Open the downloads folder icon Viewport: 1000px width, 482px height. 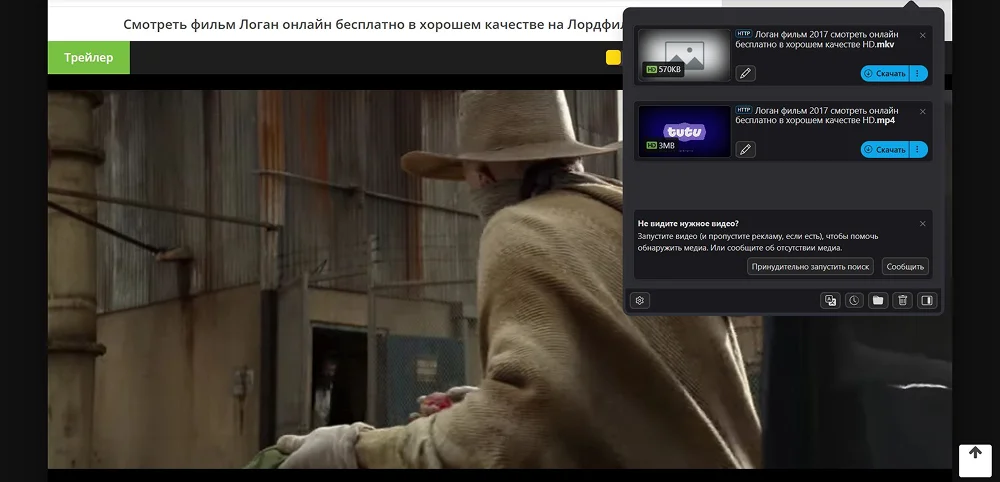[878, 300]
